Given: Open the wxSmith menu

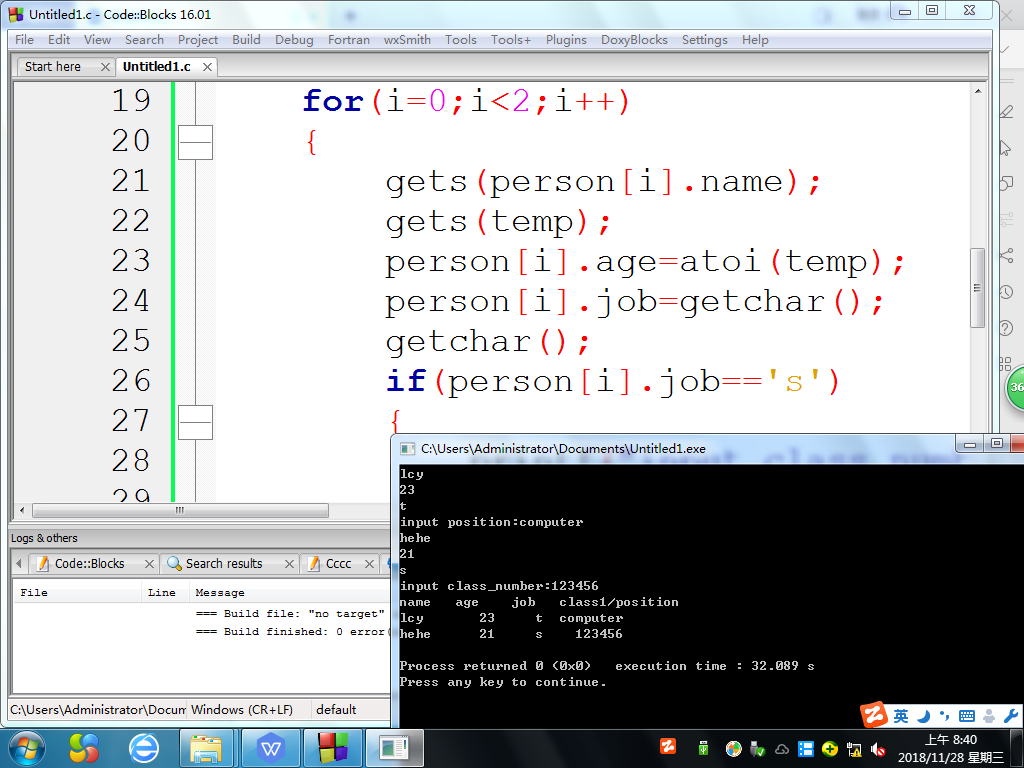Looking at the screenshot, I should tap(407, 40).
